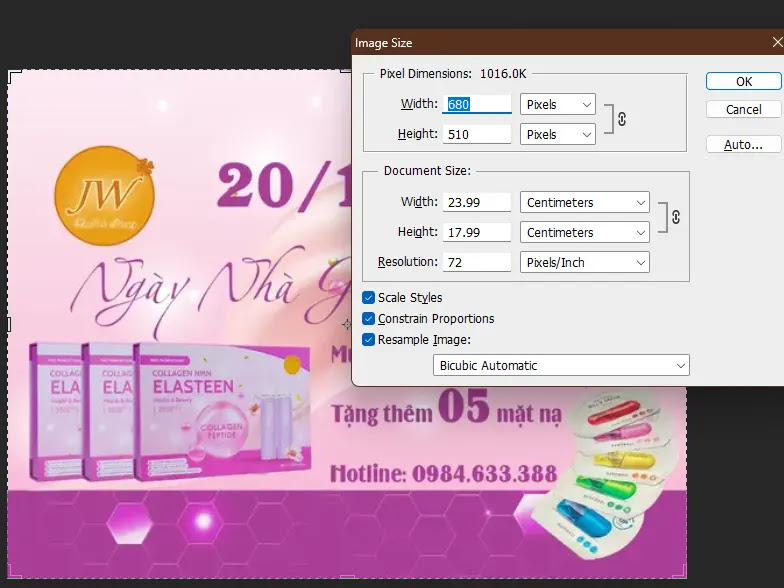Image resolution: width=784 pixels, height=588 pixels.
Task: Open document Height Centimeters dropdown
Action: [584, 232]
